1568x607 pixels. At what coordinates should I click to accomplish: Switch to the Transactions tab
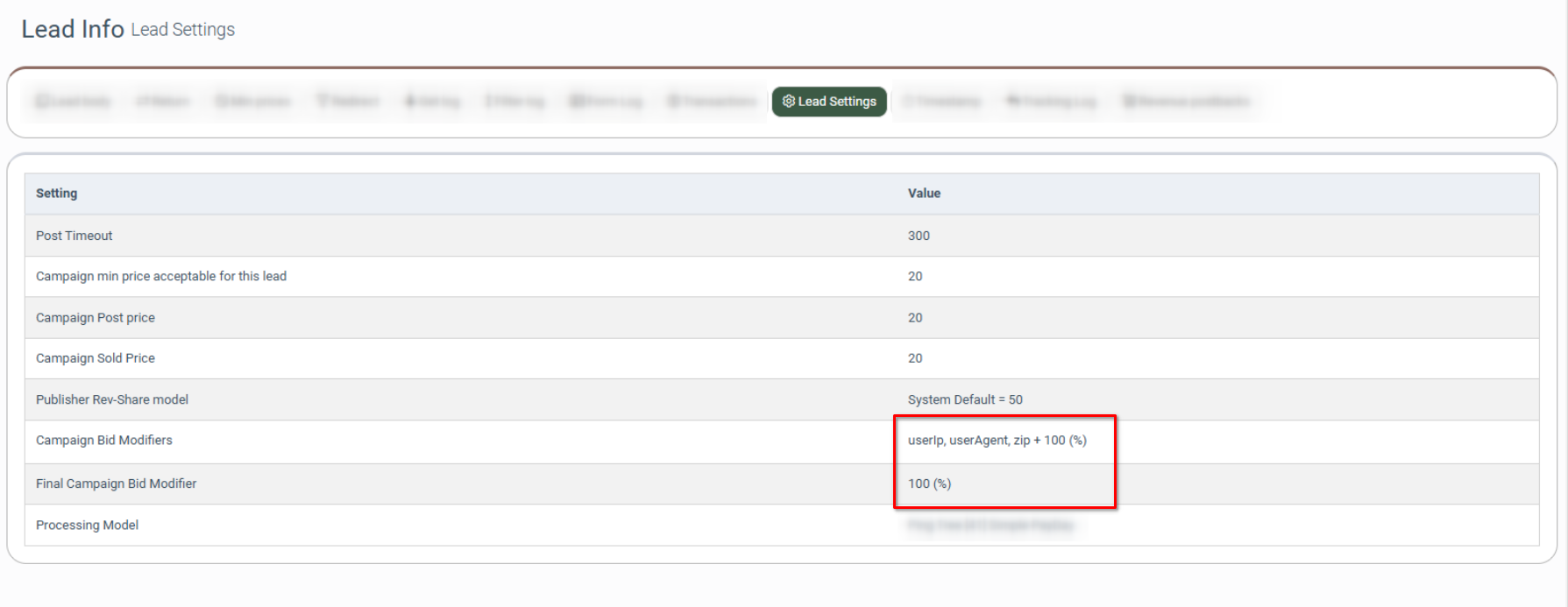tap(711, 102)
